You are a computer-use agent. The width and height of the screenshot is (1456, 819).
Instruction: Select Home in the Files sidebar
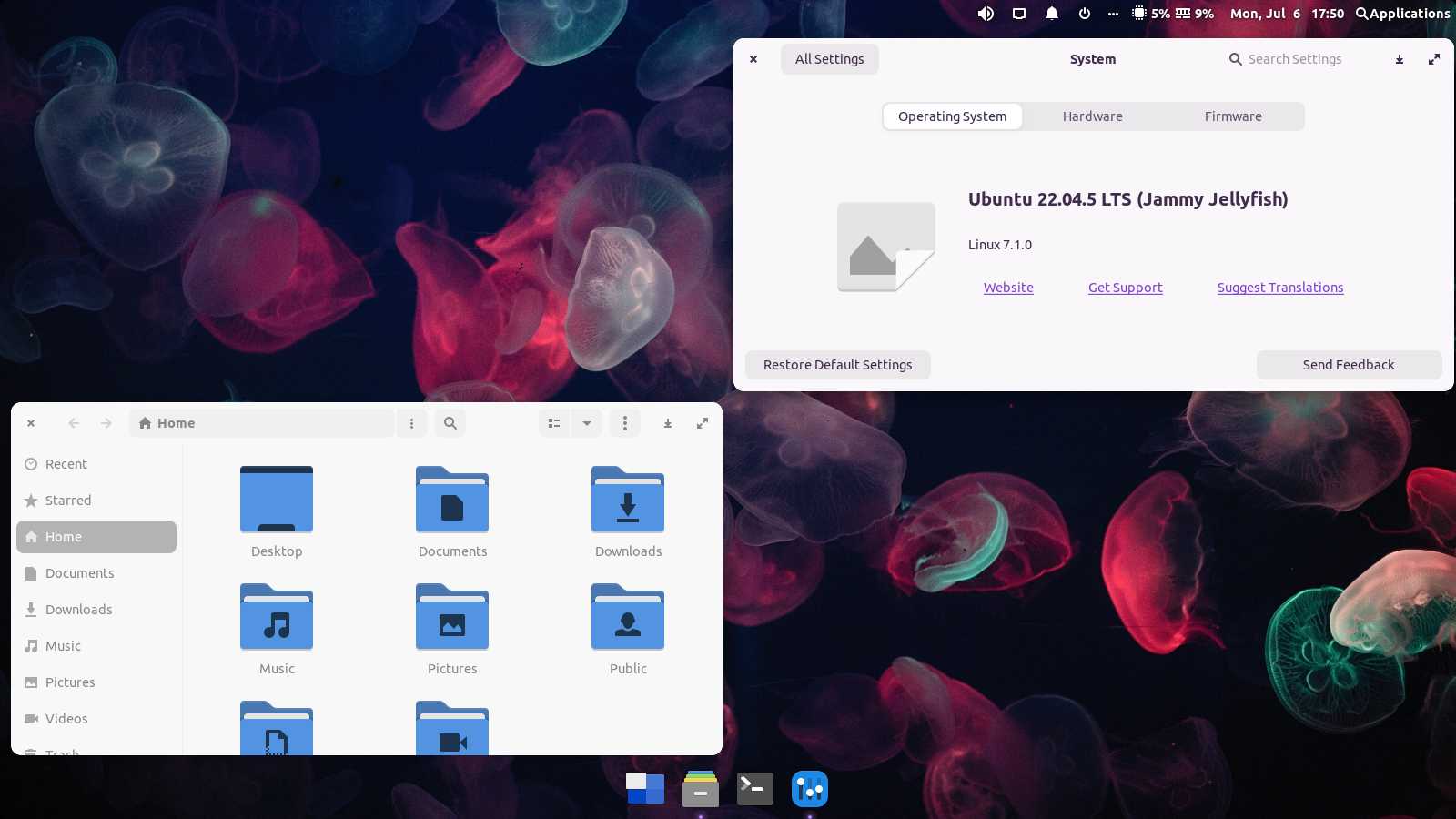tap(96, 537)
